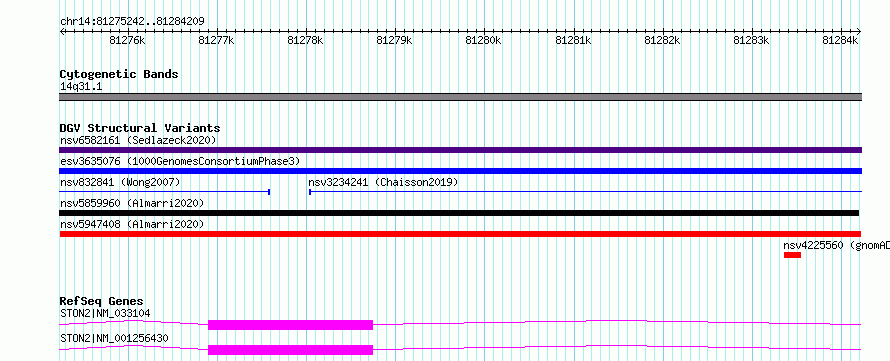Click the gray 14q31.1 cytogenetic band bar
Viewport: 890px width, 361px height.
coord(460,97)
